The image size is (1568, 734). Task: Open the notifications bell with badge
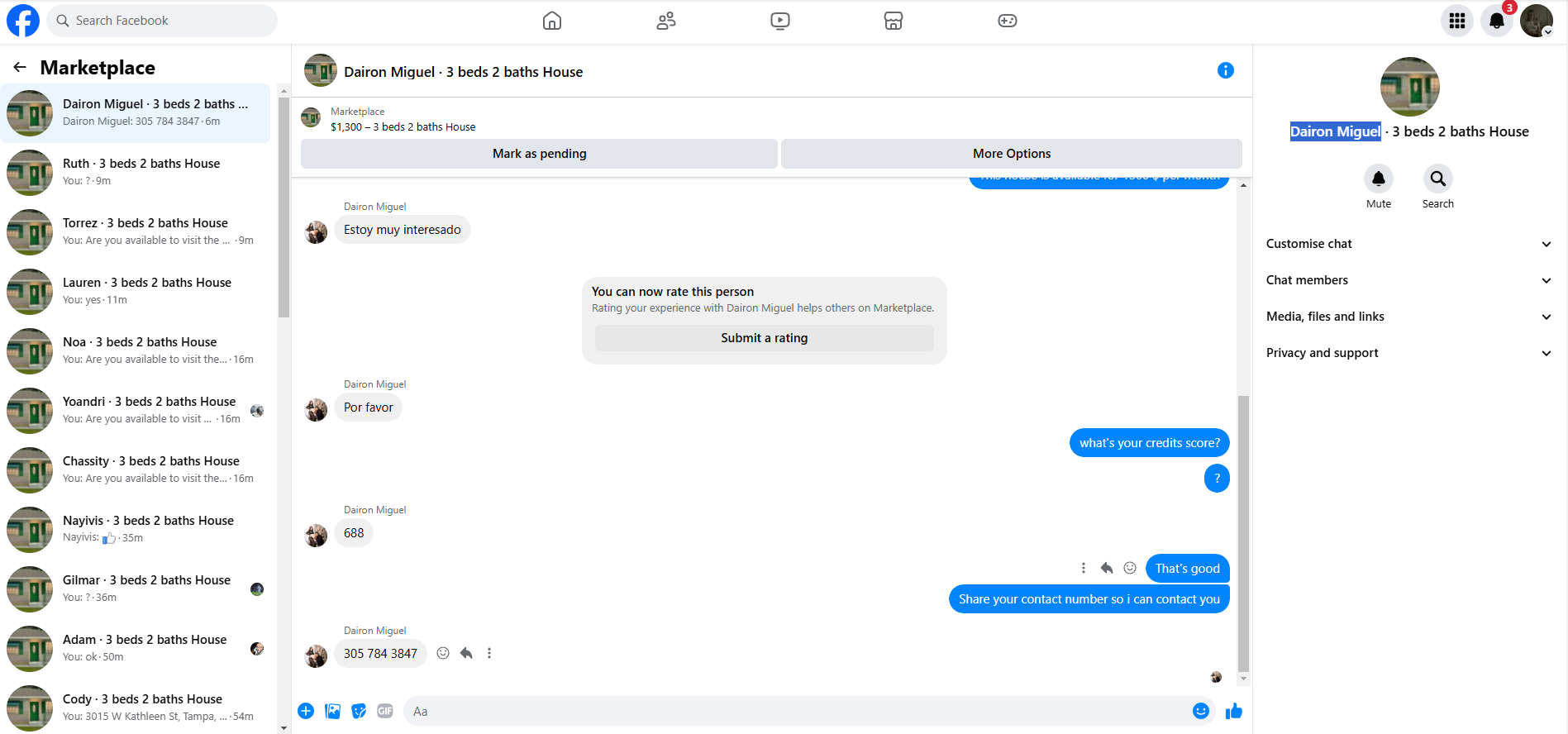click(x=1497, y=21)
